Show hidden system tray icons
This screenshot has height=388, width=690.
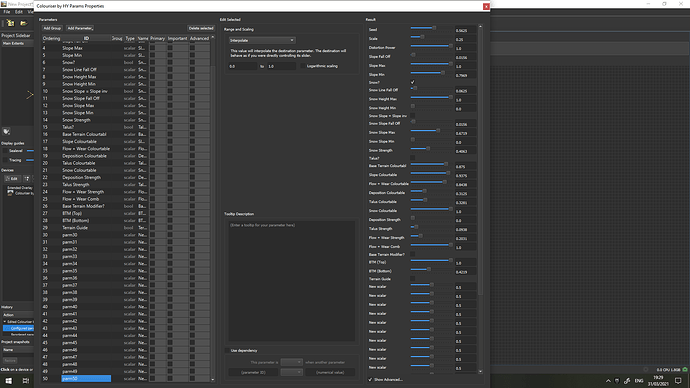608,381
